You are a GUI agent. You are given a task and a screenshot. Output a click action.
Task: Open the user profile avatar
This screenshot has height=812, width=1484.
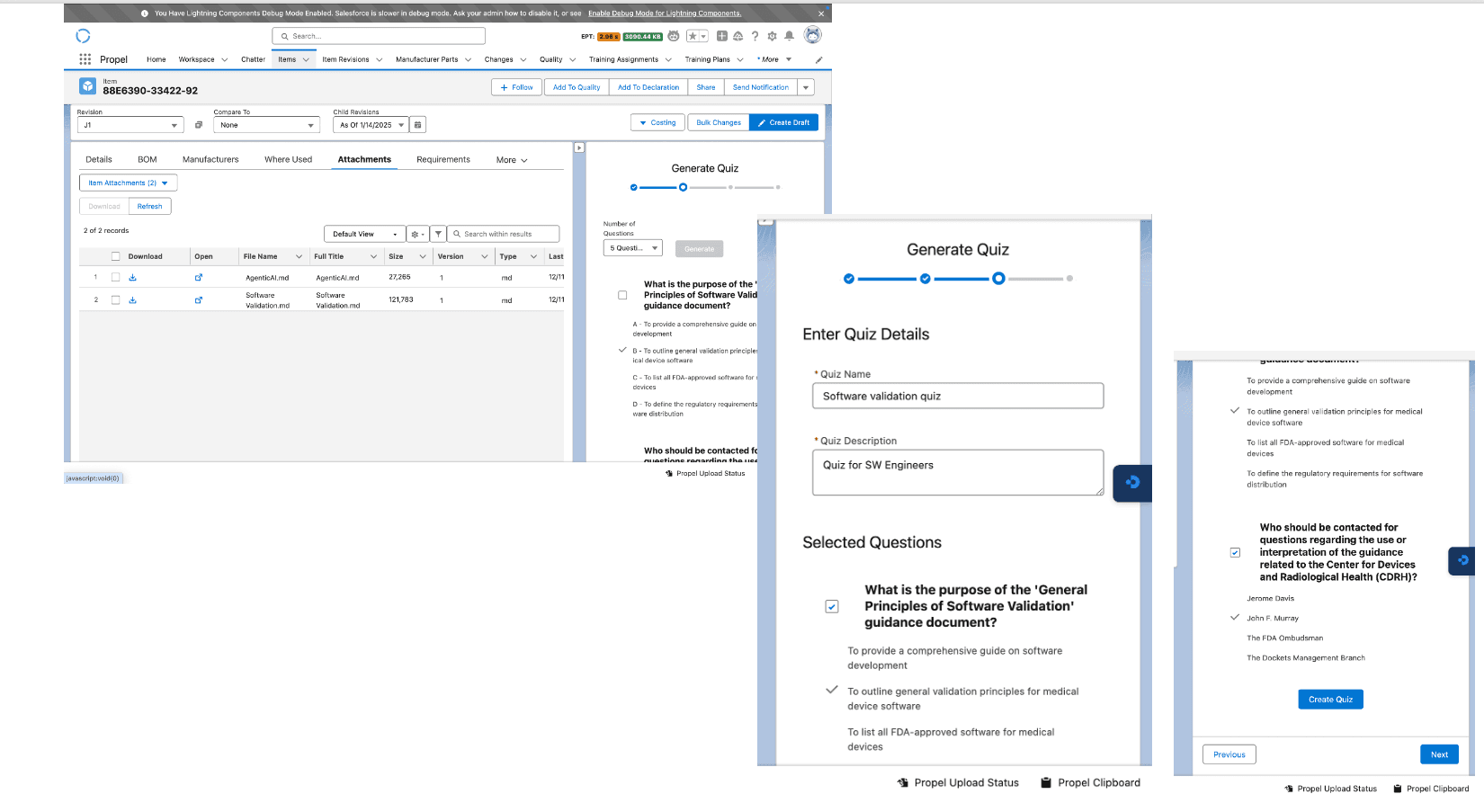tap(812, 35)
